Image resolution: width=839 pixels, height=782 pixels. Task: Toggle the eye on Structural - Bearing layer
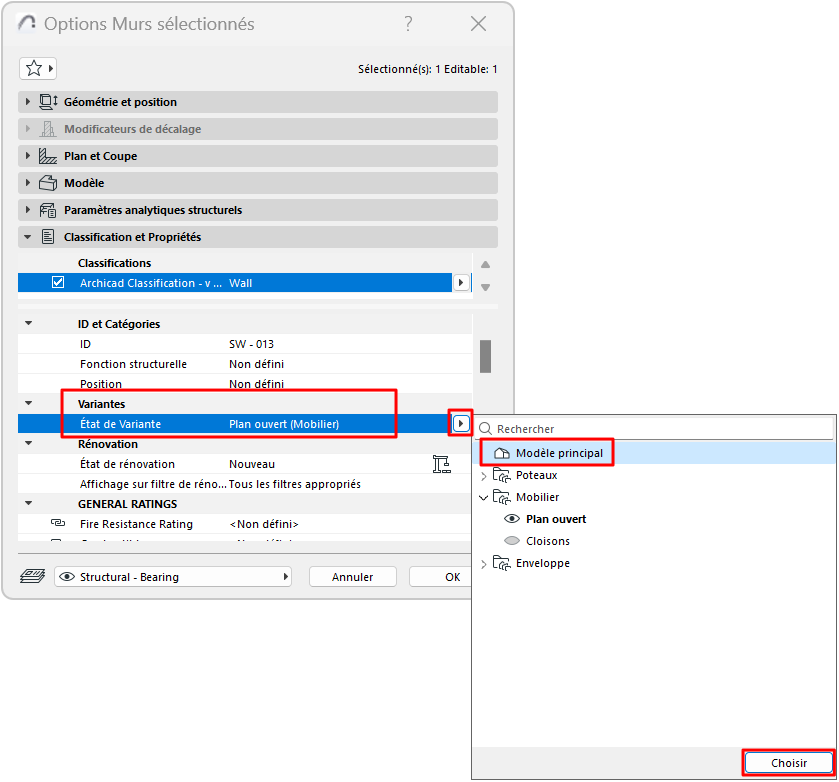pos(67,576)
